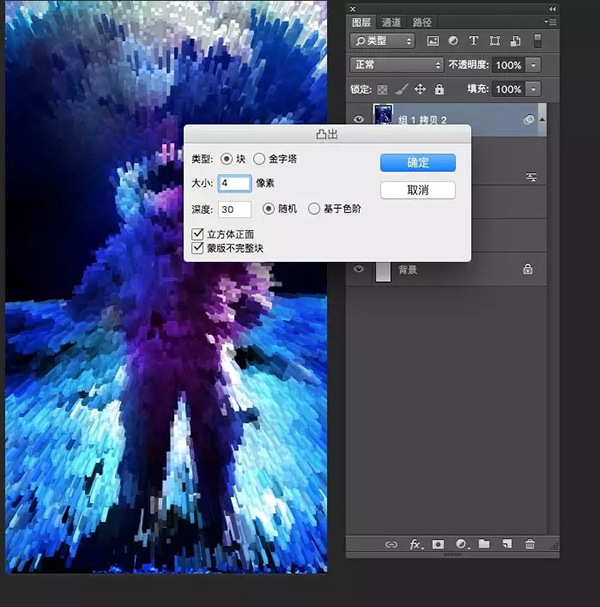The width and height of the screenshot is (600, 607).
Task: Collapse the panel with double arrows
Action: 552,9
